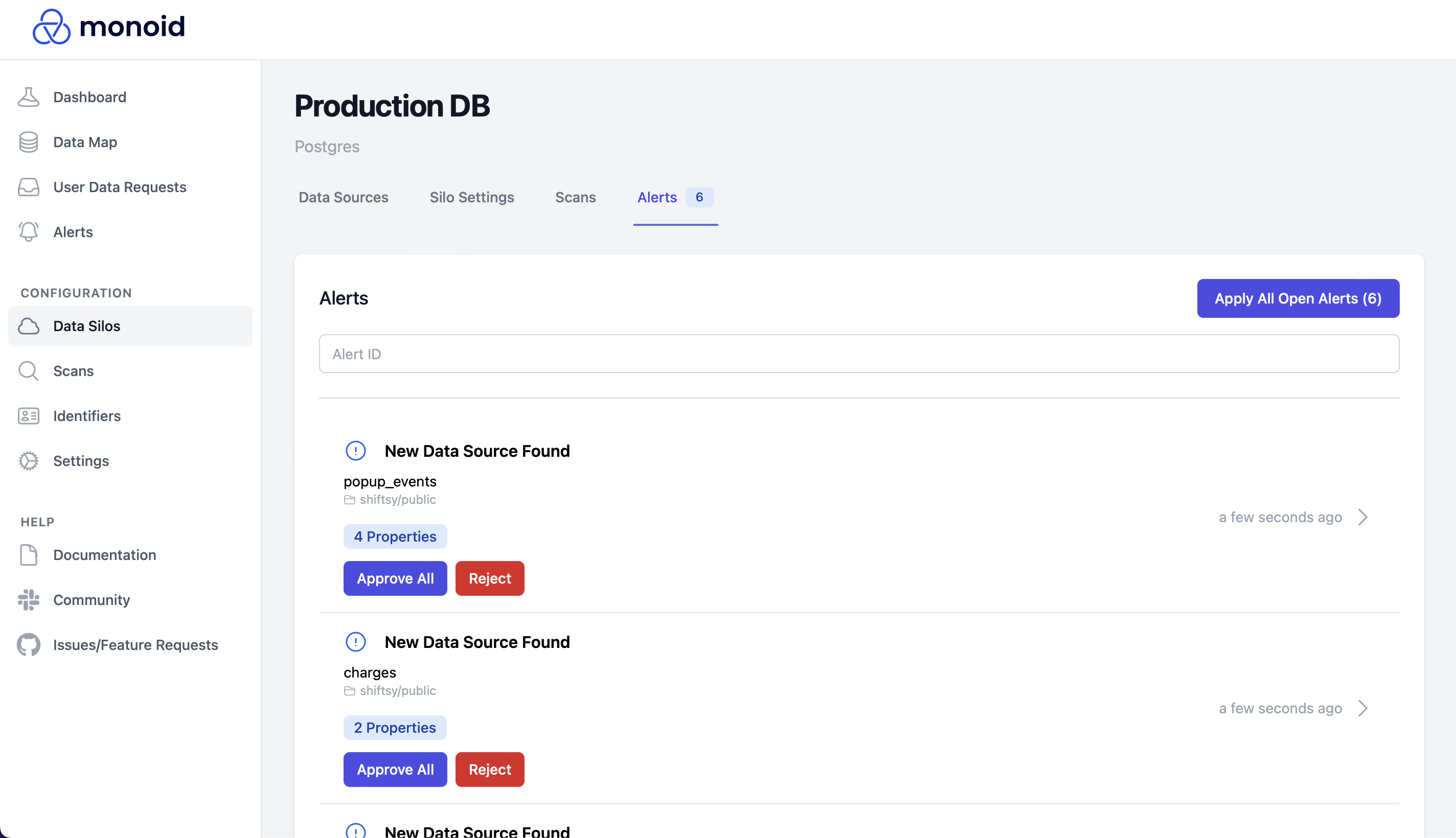Image resolution: width=1456 pixels, height=838 pixels.
Task: Reject the charges alert
Action: 489,770
